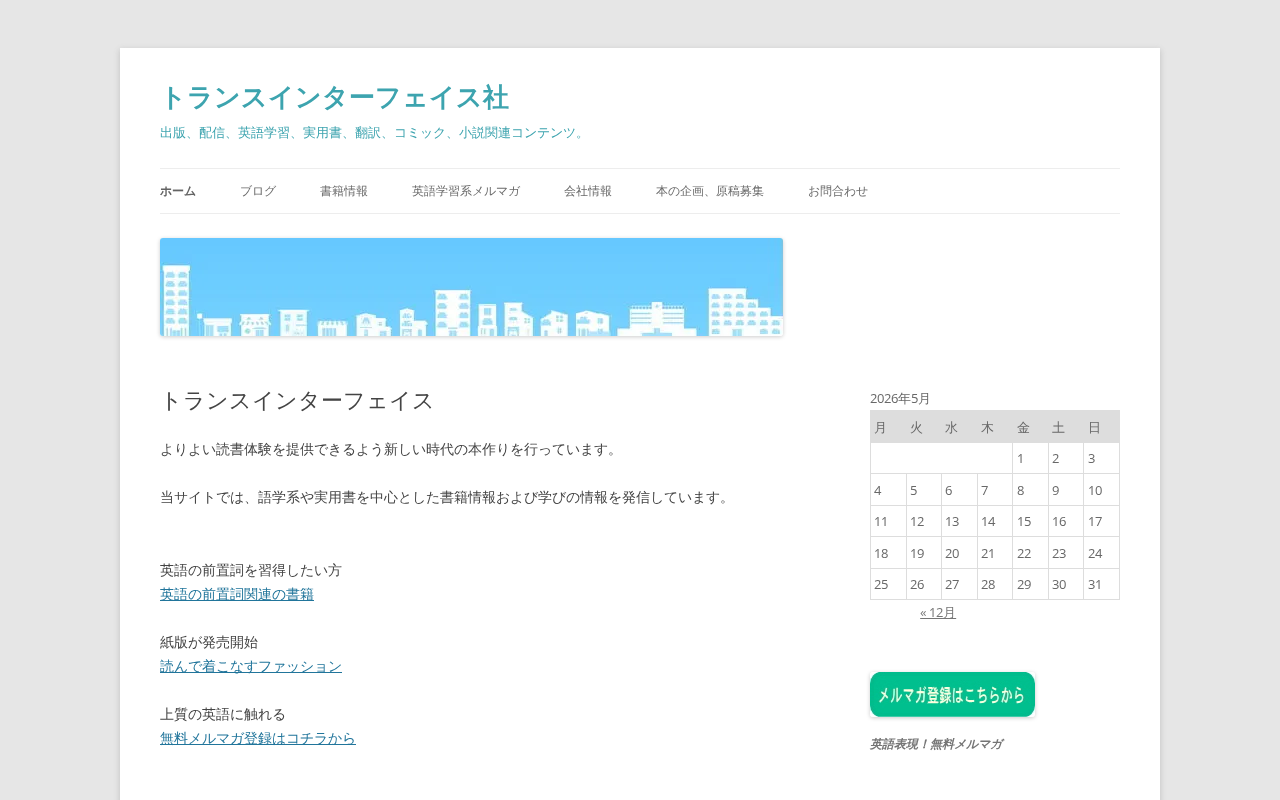
Task: Follow the 英語の前置詞関連の書籍 link
Action: 237,594
